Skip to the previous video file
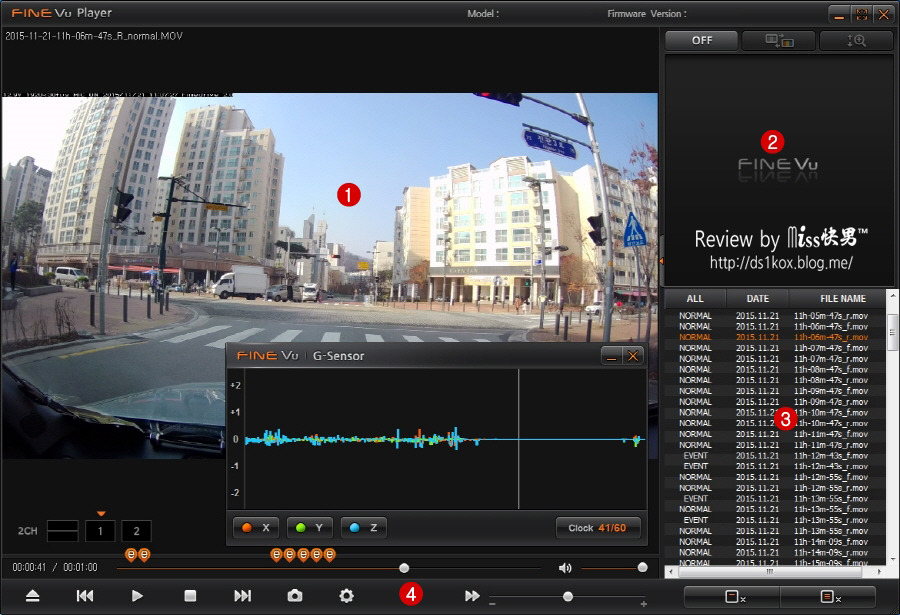Image resolution: width=900 pixels, height=615 pixels. [85, 596]
